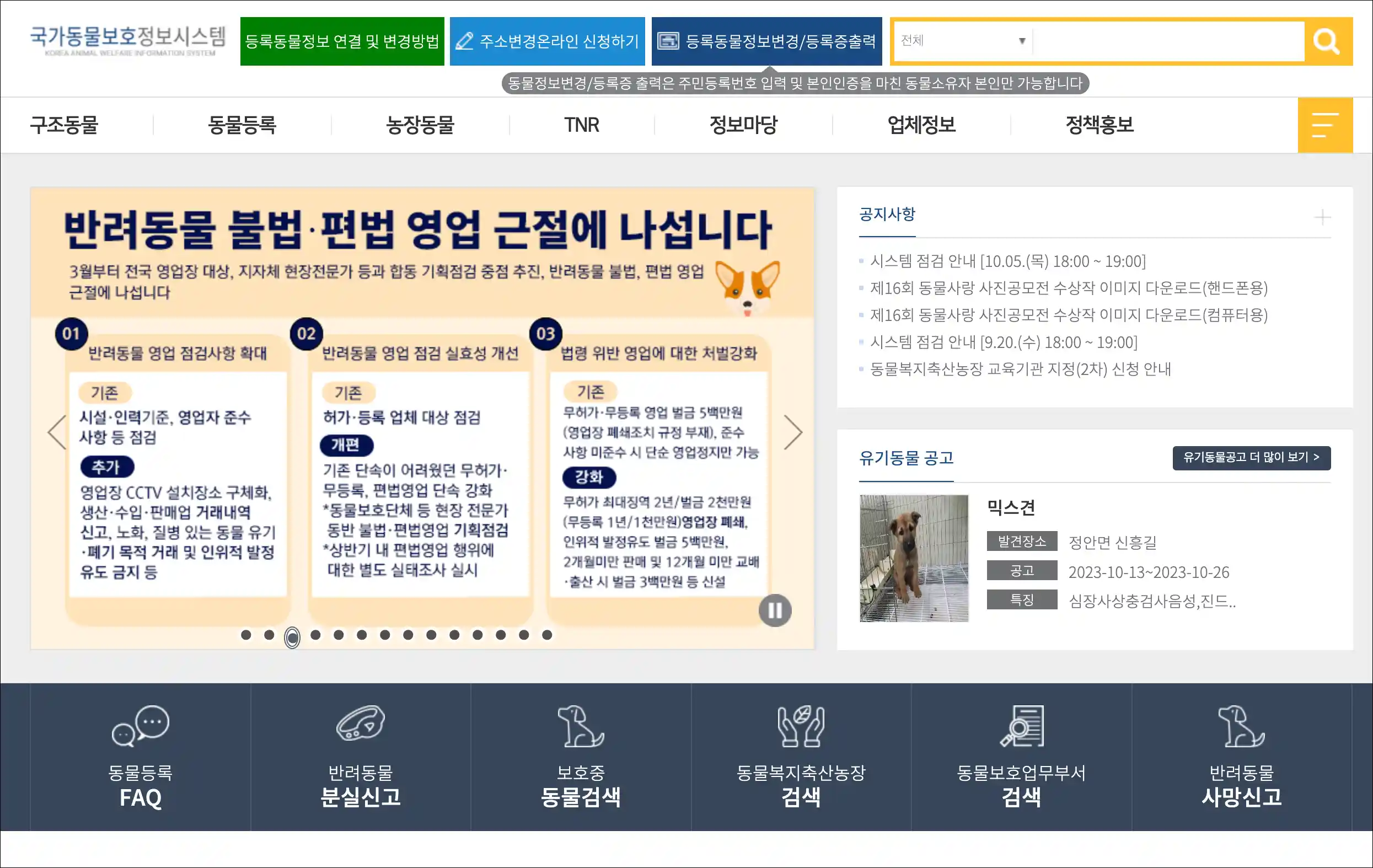The image size is (1373, 868).
Task: Open the 구조동물 menu
Action: tap(64, 125)
